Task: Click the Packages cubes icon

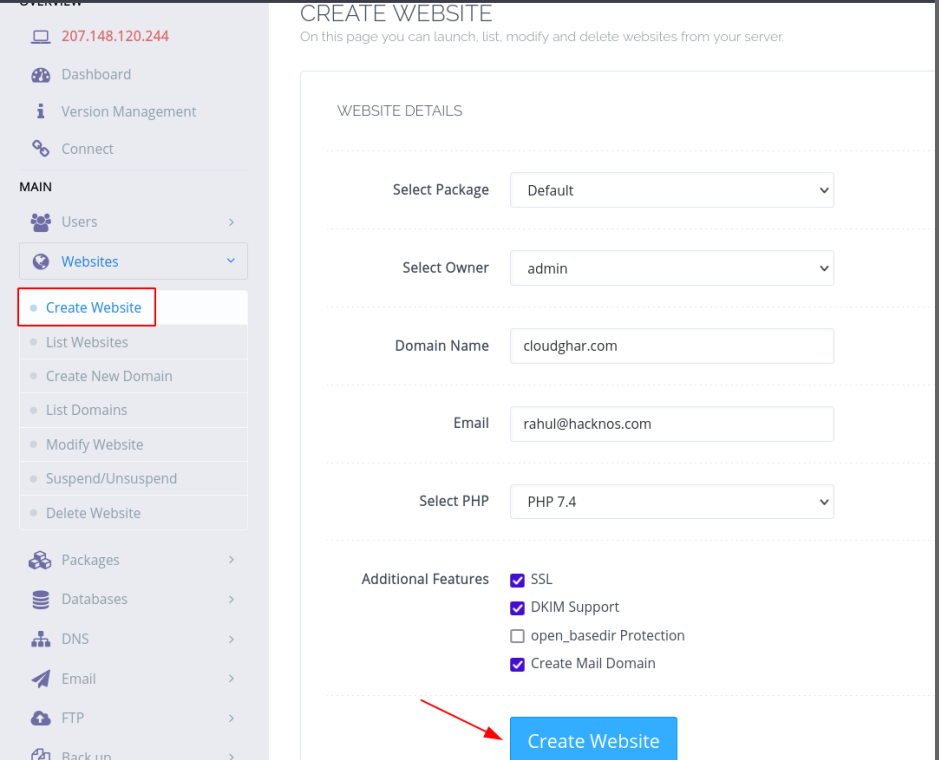Action: point(40,560)
